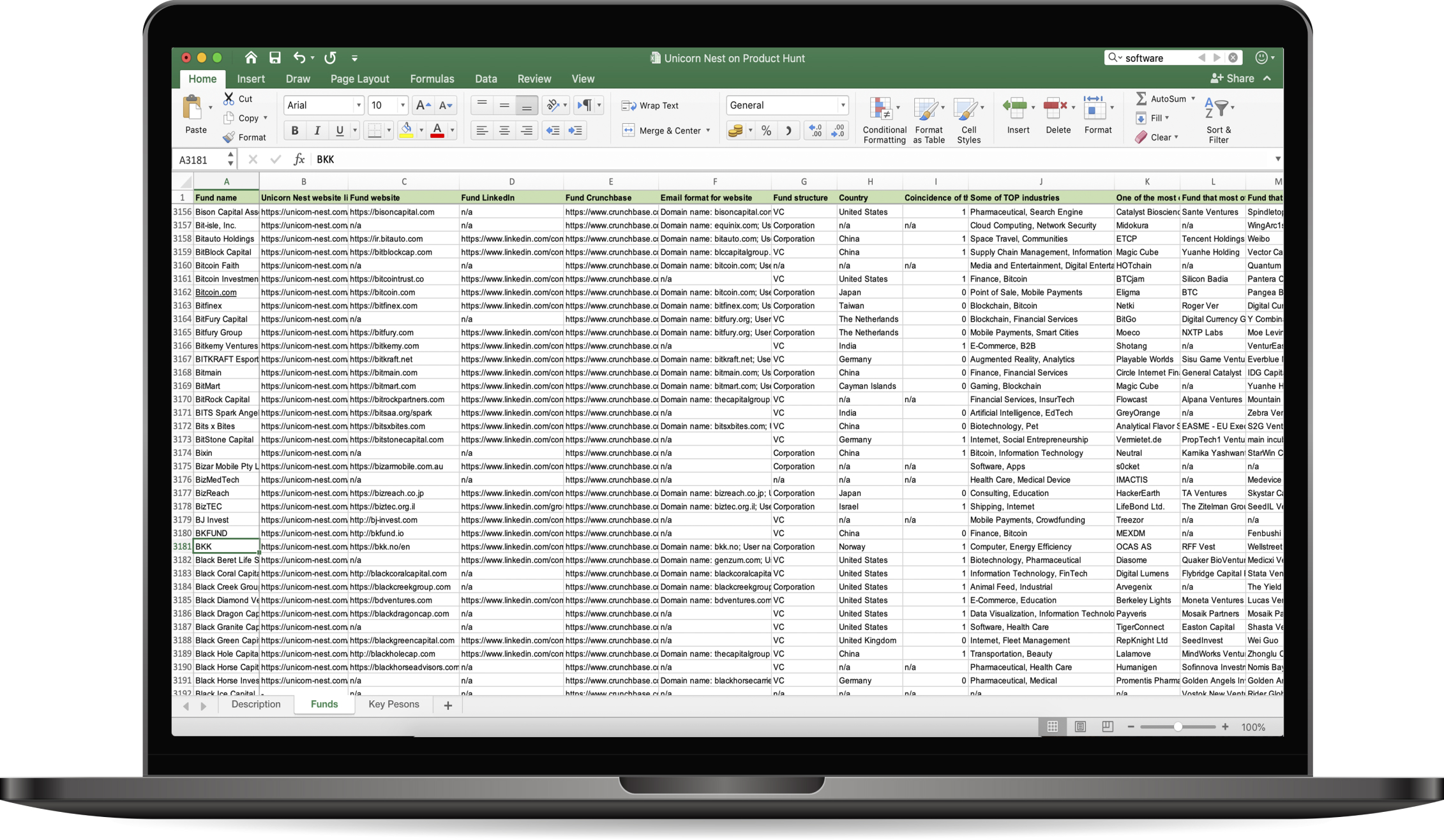The width and height of the screenshot is (1444, 840).
Task: Switch to Page Break Preview view
Action: coord(1108,727)
